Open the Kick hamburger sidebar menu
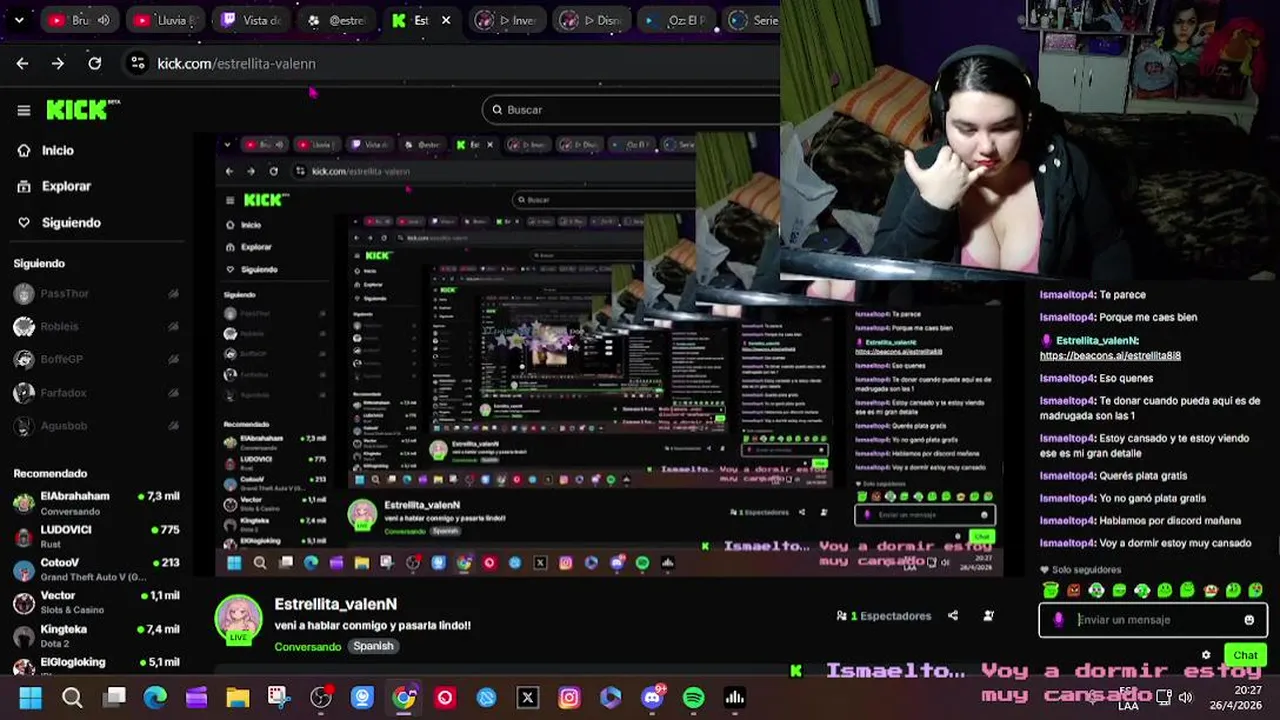1280x720 pixels. pyautogui.click(x=24, y=110)
